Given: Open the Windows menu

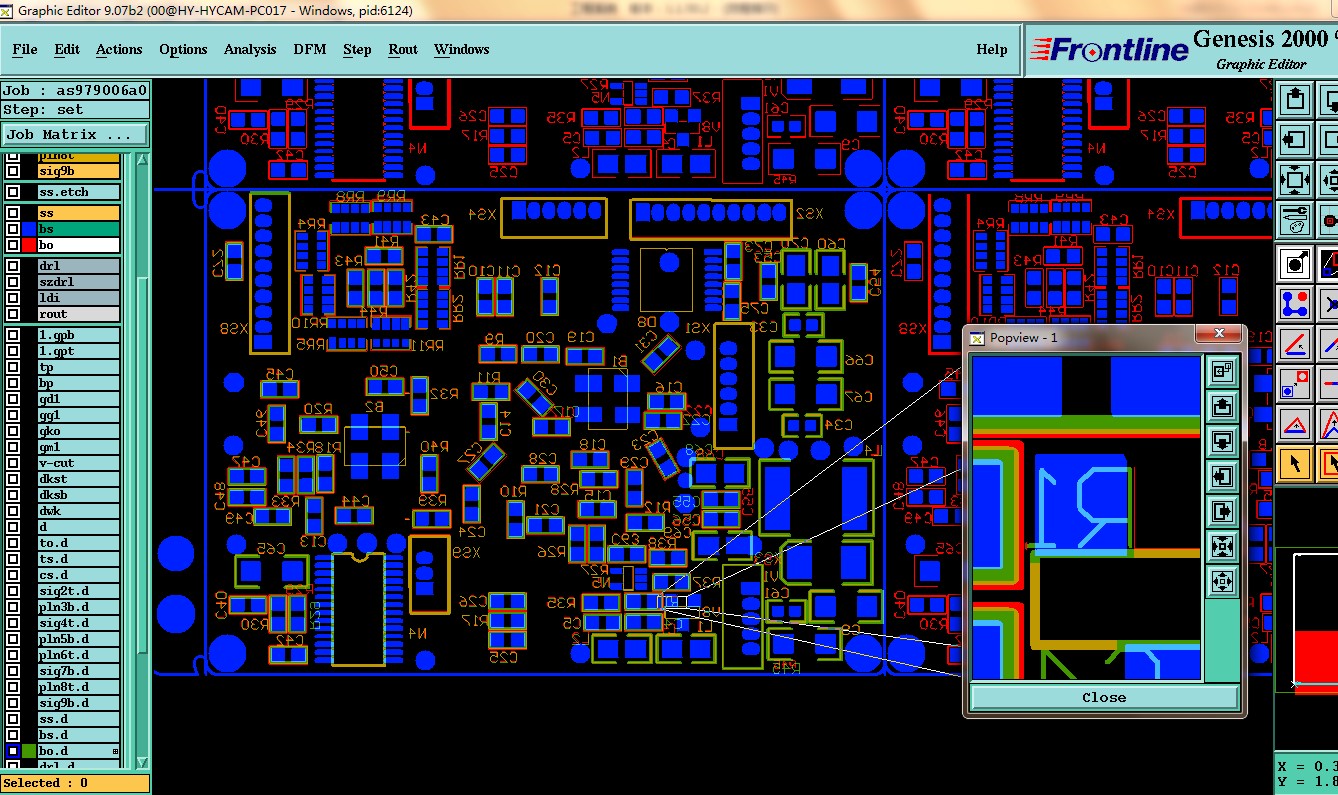Looking at the screenshot, I should 462,49.
